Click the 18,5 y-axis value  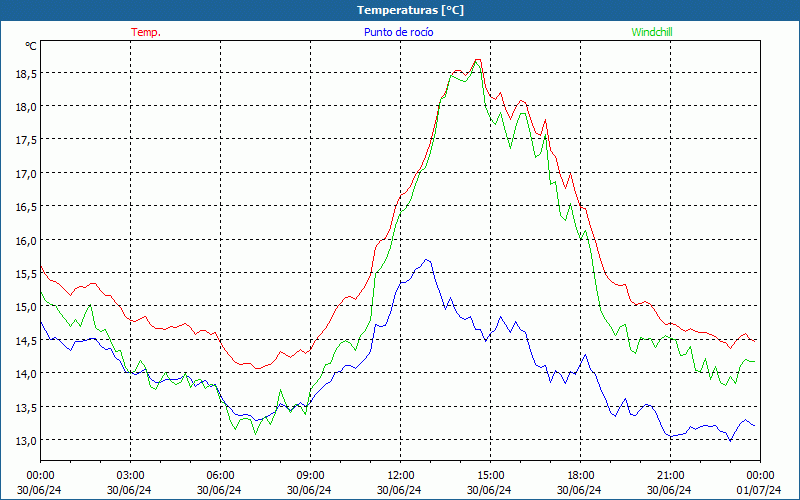[26, 74]
